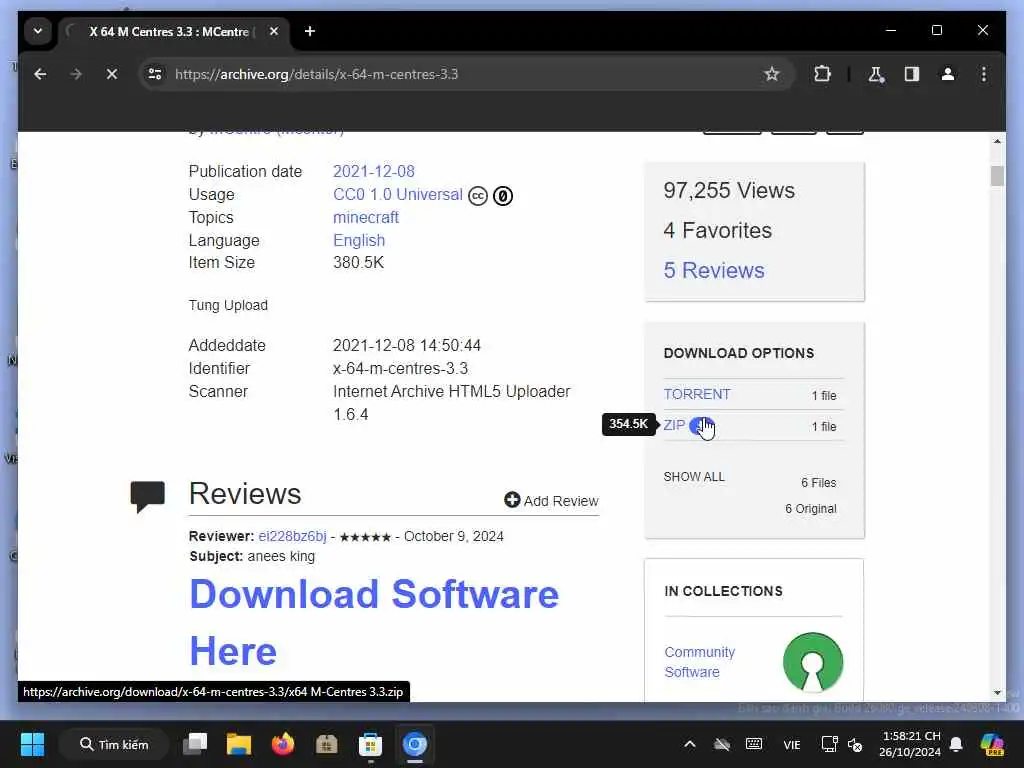The height and width of the screenshot is (768, 1024).
Task: Open the notifications bell icon
Action: [x=956, y=744]
